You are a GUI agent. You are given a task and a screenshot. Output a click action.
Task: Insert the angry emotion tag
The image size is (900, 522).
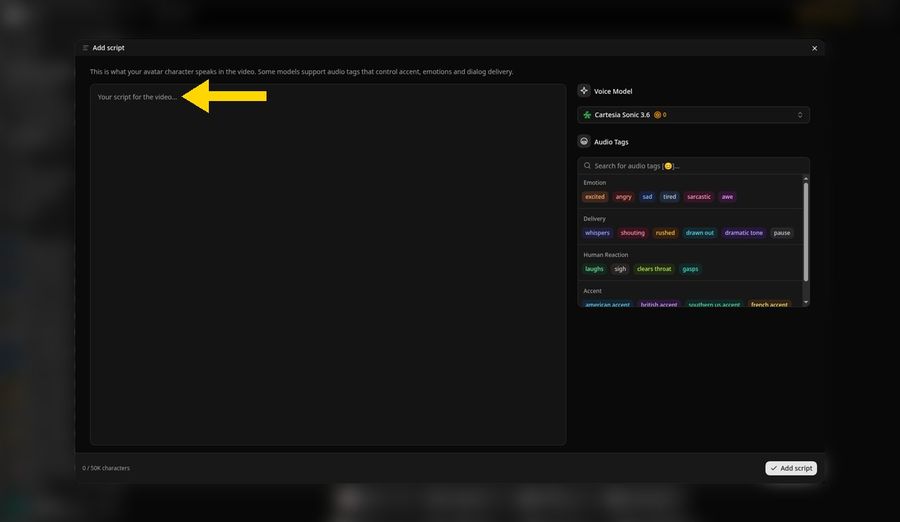[623, 196]
